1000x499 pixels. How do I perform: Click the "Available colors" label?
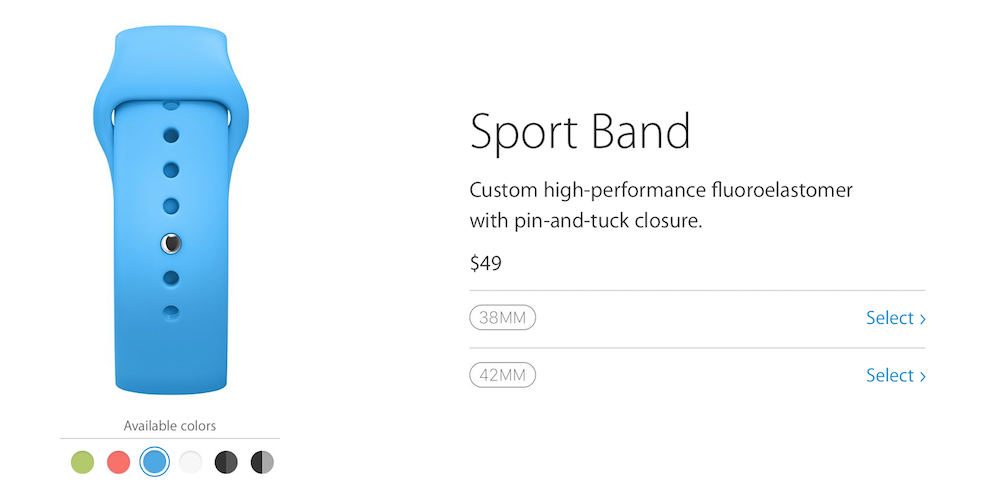pos(170,426)
